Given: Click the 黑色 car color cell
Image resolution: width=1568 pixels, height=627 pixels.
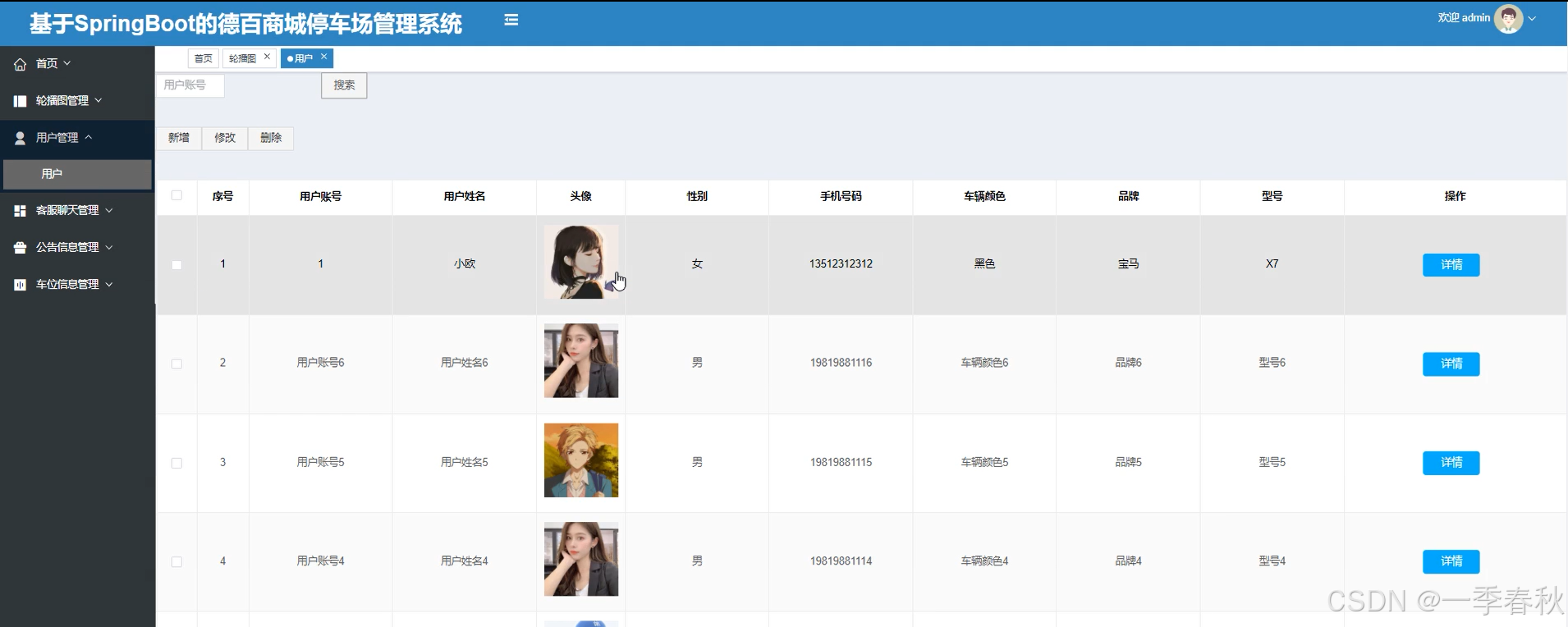Looking at the screenshot, I should click(984, 263).
